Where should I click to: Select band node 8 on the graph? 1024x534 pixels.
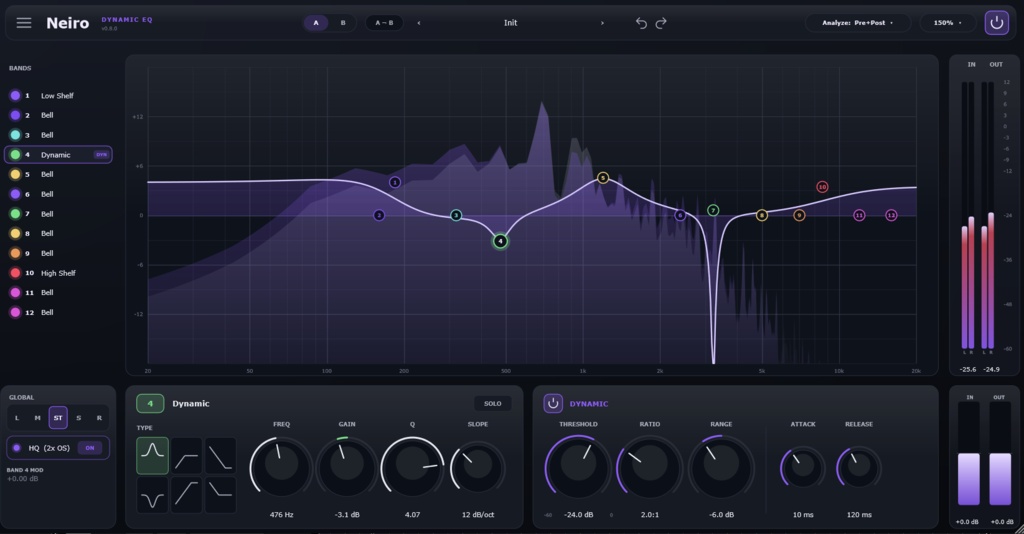[761, 215]
